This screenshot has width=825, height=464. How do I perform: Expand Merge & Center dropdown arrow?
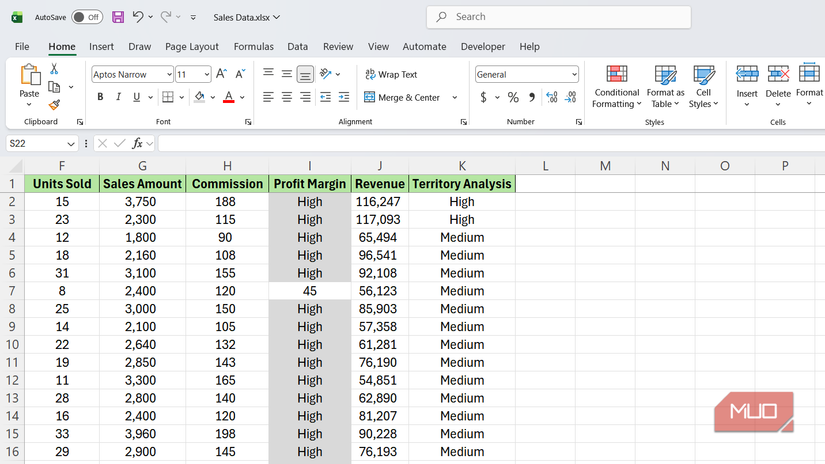pos(455,97)
